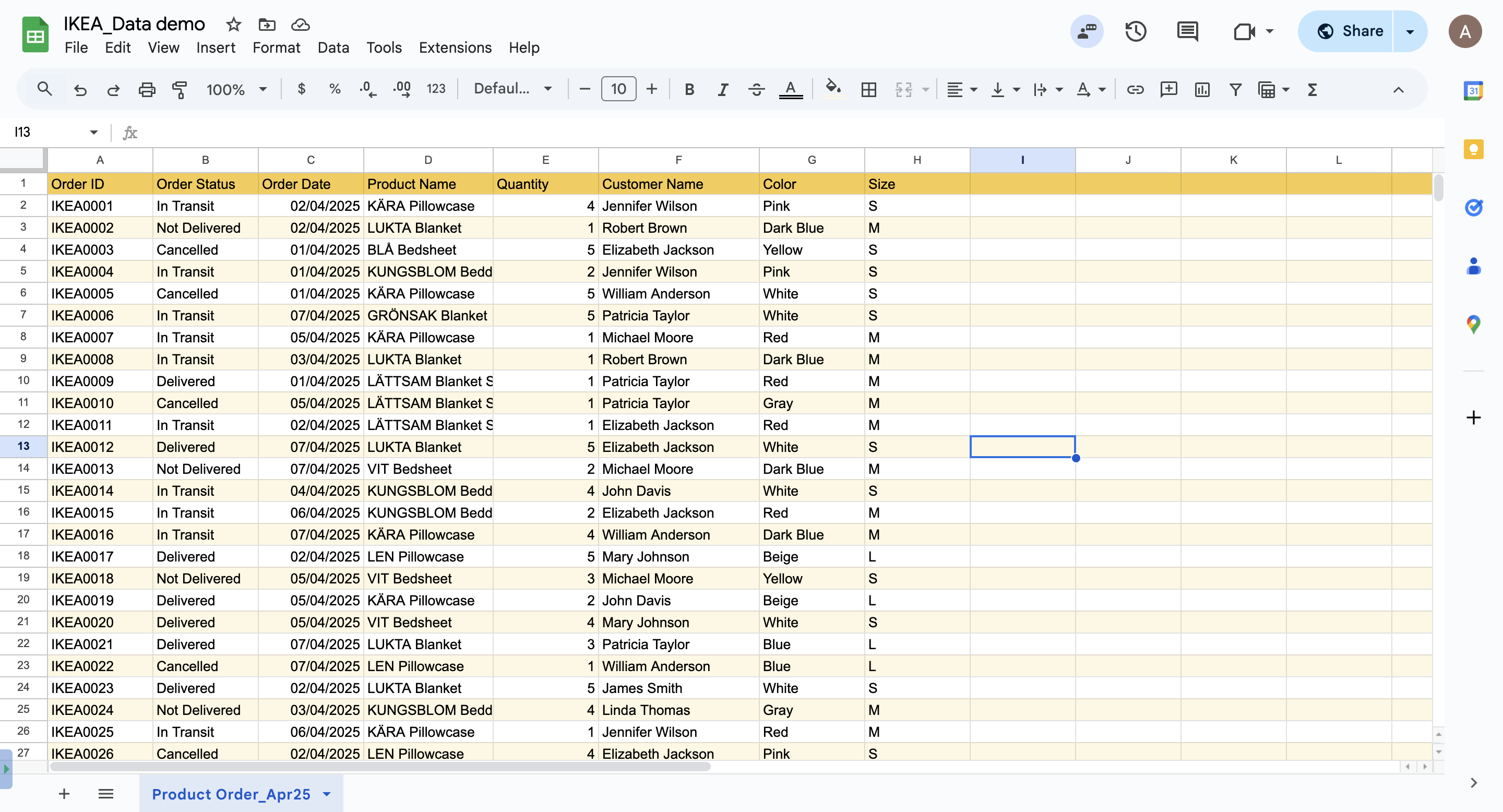Viewport: 1503px width, 812px height.
Task: Star the IKEA_Data demo document
Action: tap(233, 25)
